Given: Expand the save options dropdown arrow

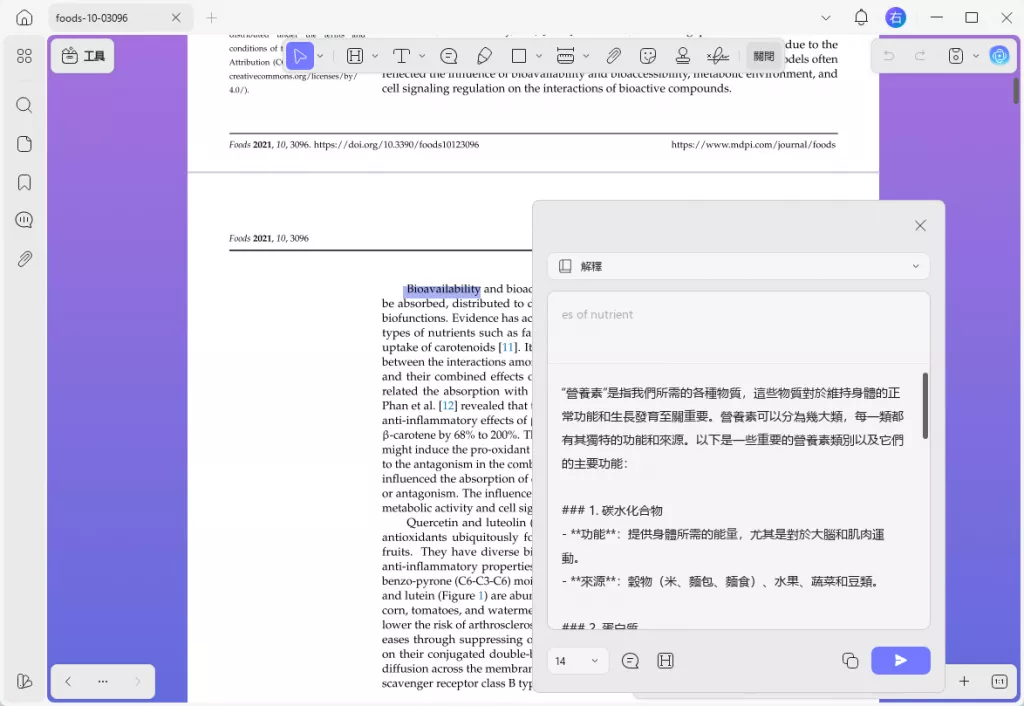Looking at the screenshot, I should [976, 56].
